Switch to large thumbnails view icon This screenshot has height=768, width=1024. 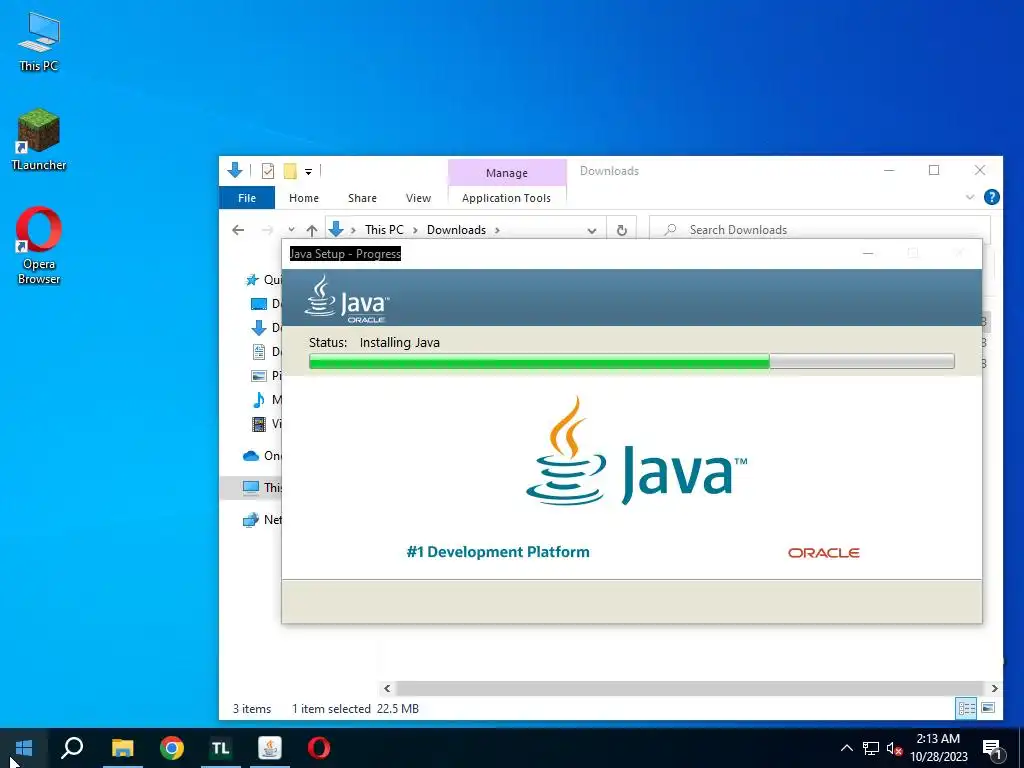tap(988, 708)
